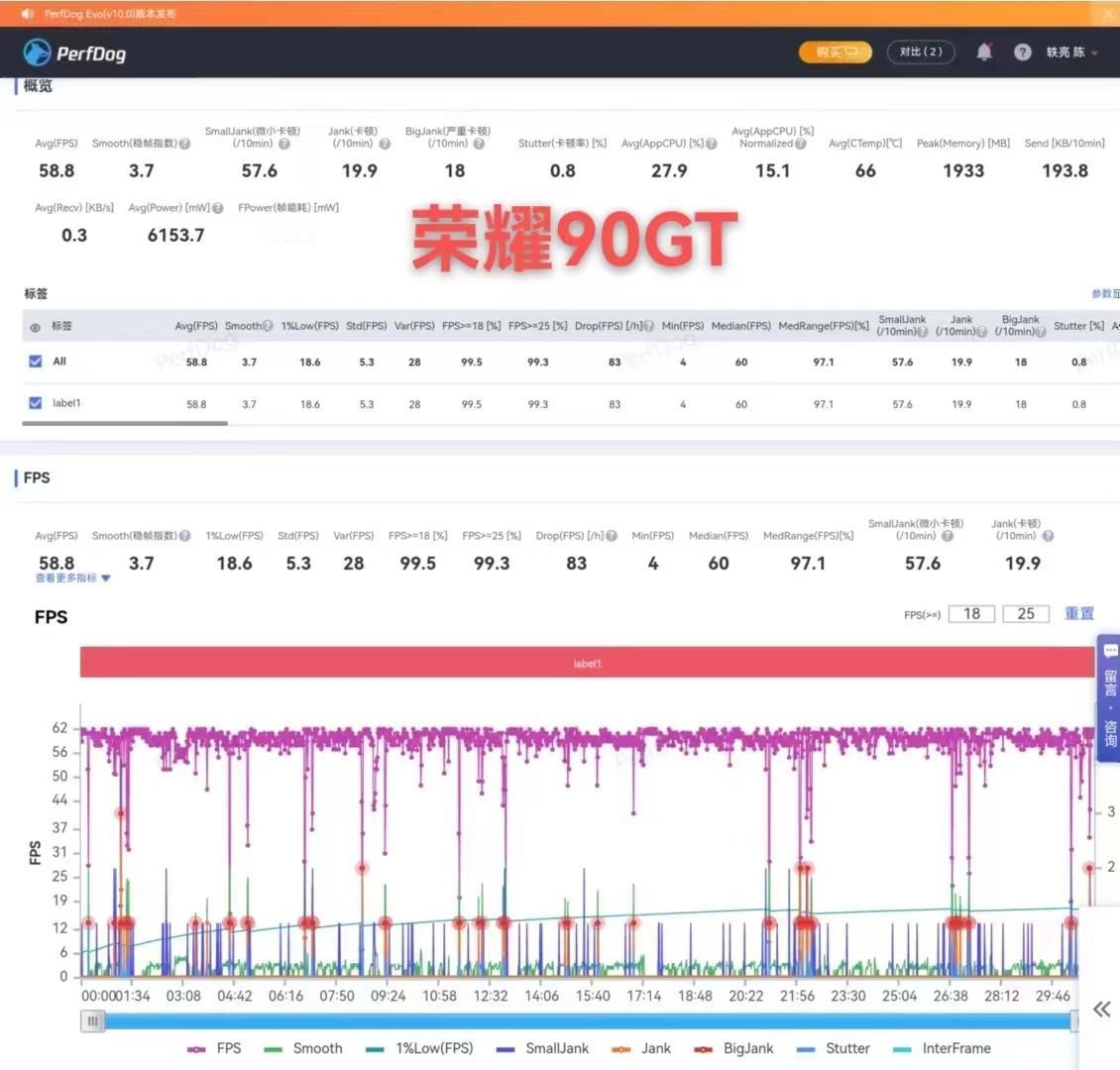Click the FPS threshold field showing 18

pyautogui.click(x=971, y=614)
